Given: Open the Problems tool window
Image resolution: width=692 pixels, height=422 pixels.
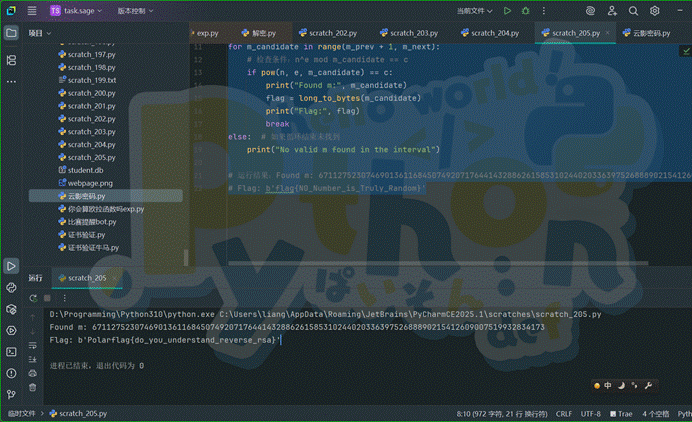Looking at the screenshot, I should 11,373.
